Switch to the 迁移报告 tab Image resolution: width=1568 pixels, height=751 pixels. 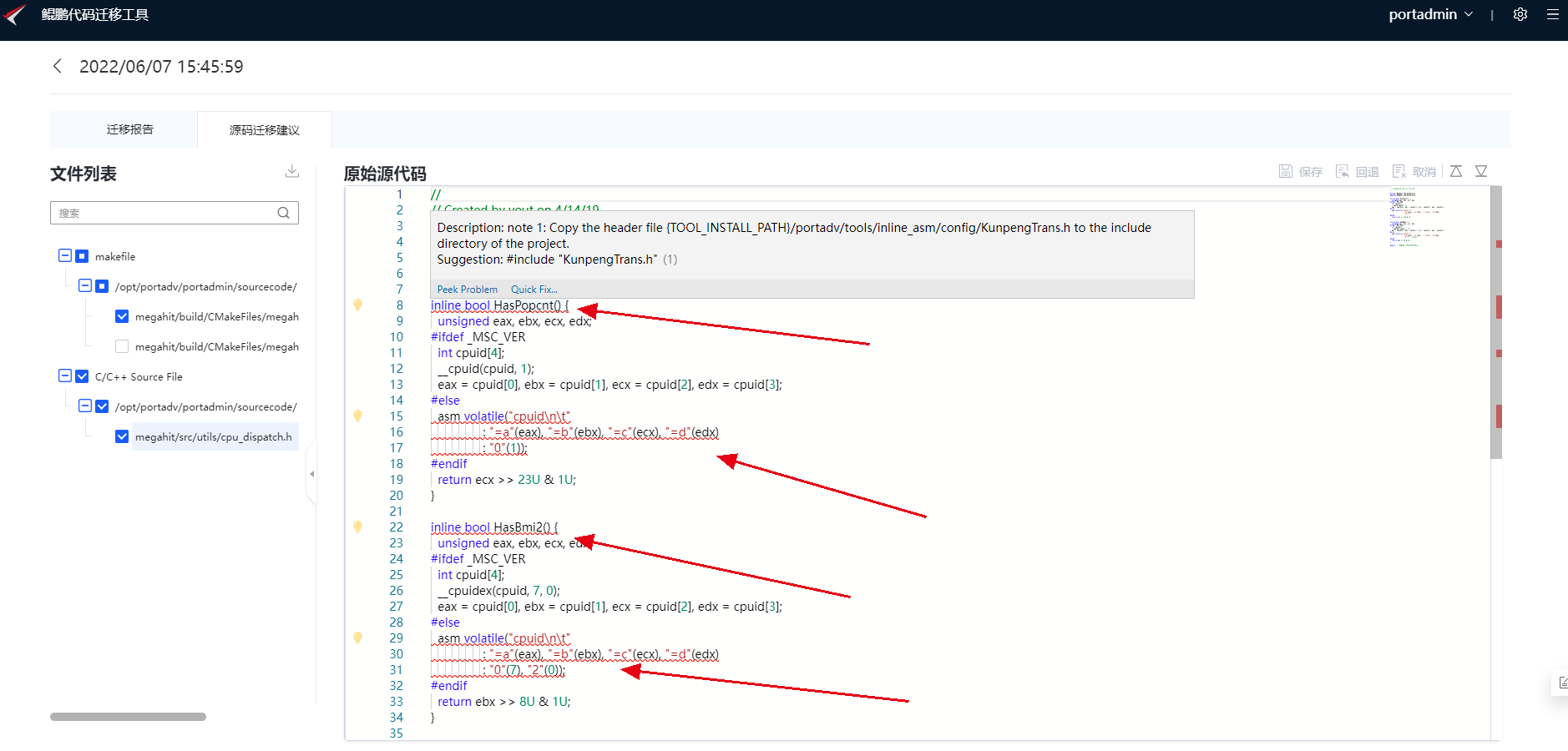130,129
